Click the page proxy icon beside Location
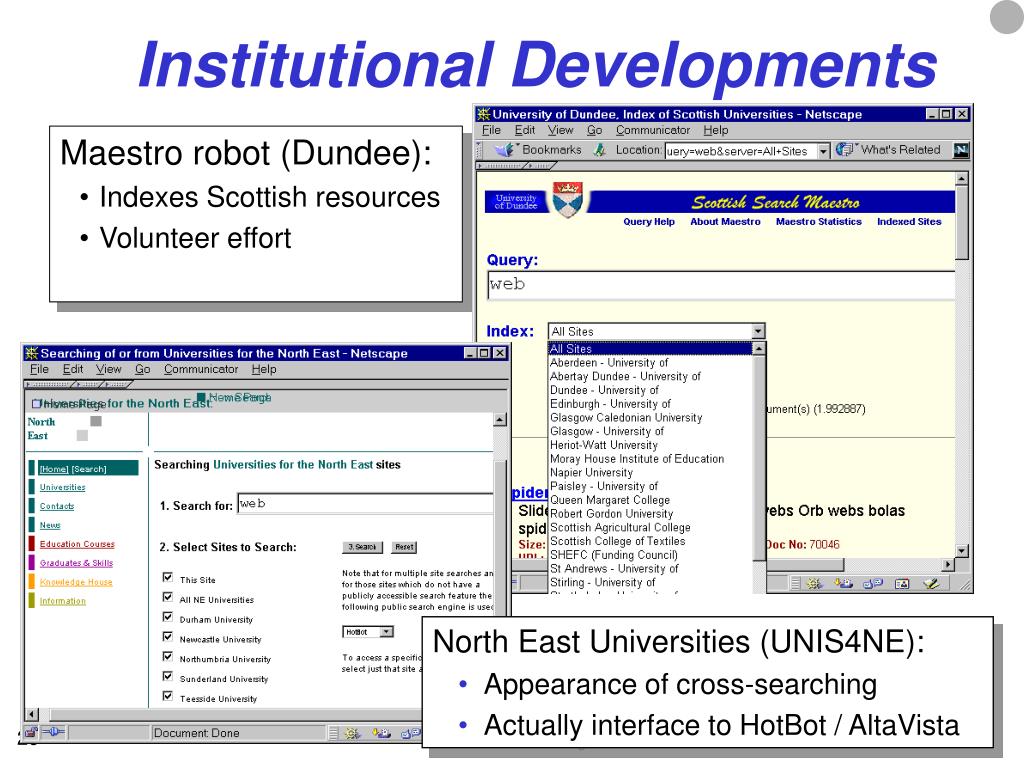Screen dimensions: 1024x768 click(x=600, y=150)
